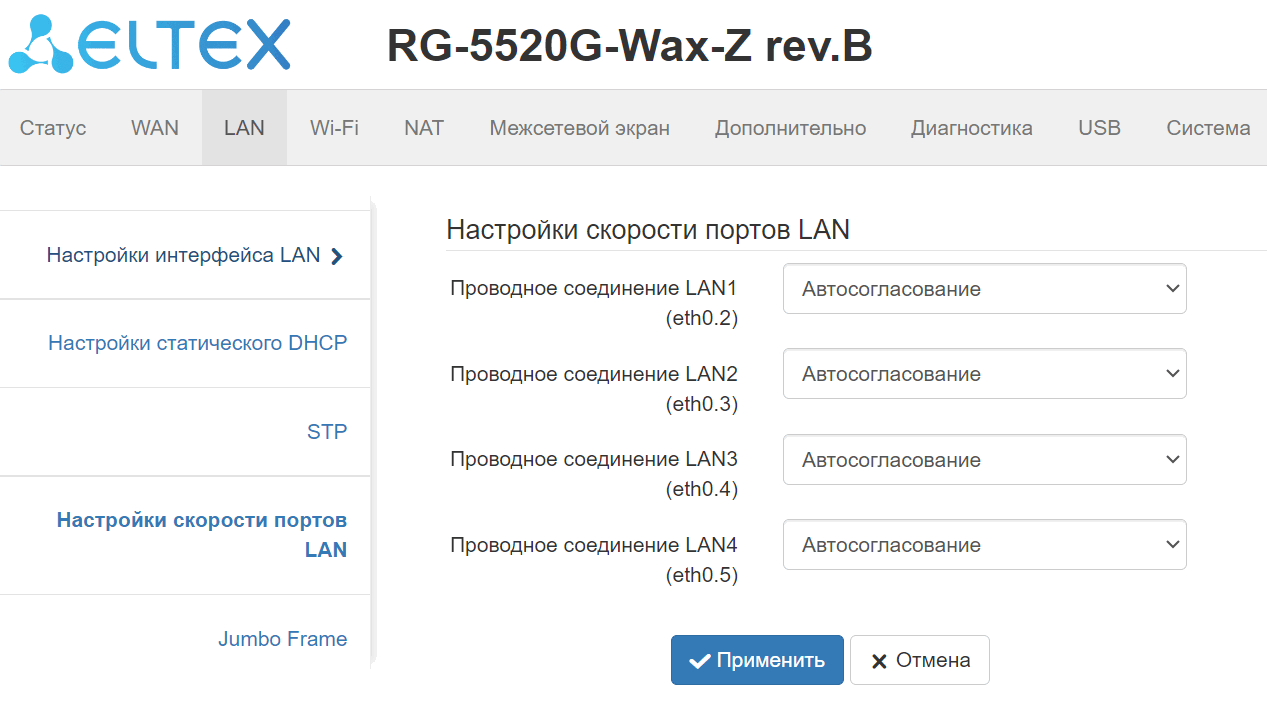This screenshot has height=701, width=1267.
Task: Open Межсетевой экран tab
Action: pyautogui.click(x=579, y=128)
